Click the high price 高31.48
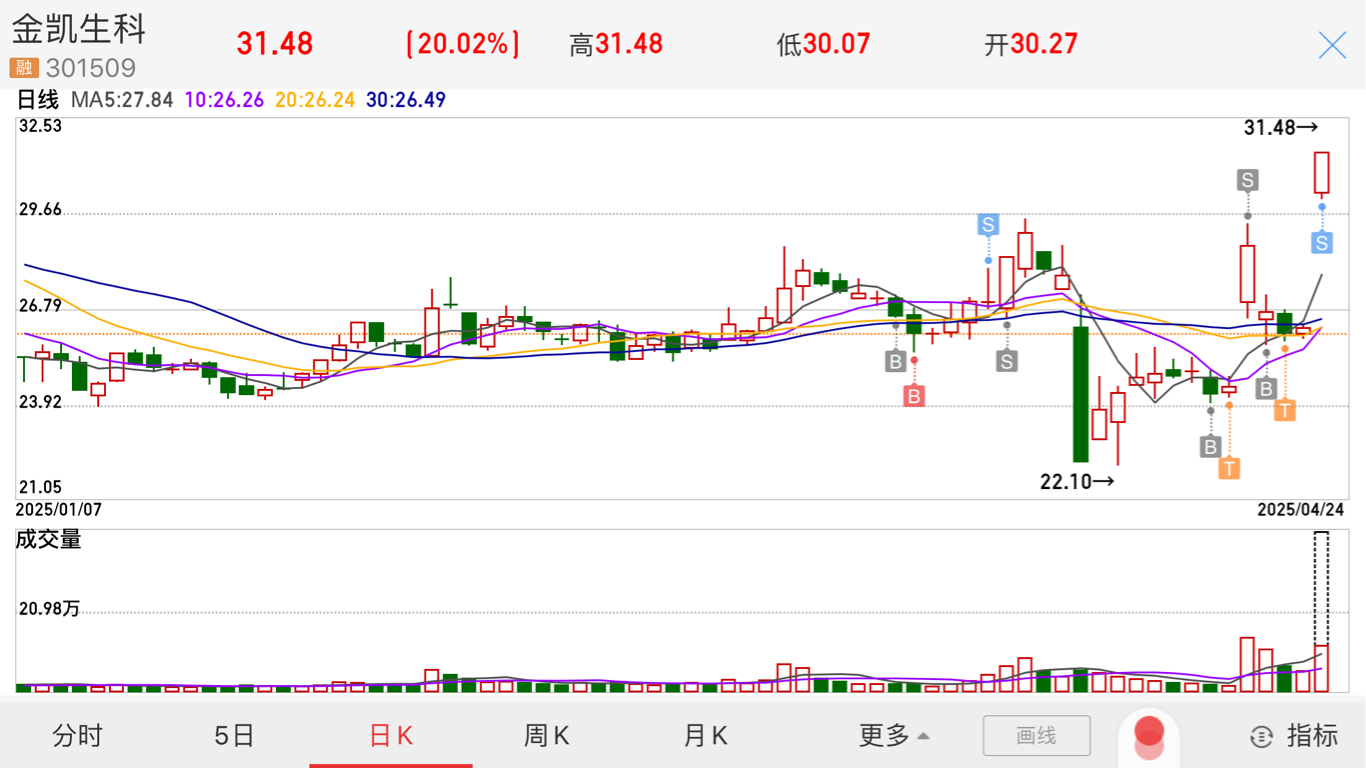 click(x=616, y=44)
